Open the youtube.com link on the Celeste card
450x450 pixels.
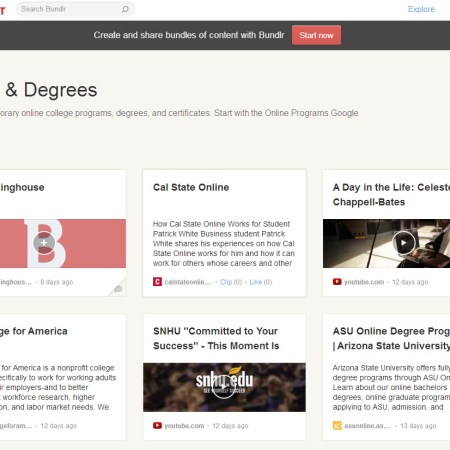coord(364,282)
